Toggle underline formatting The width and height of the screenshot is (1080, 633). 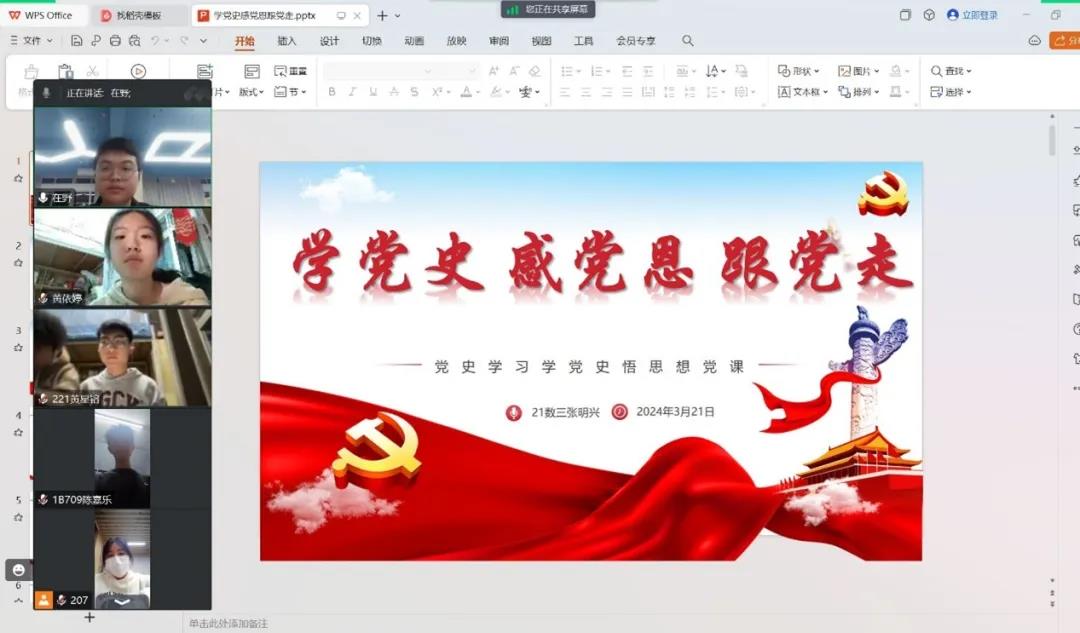(x=373, y=92)
